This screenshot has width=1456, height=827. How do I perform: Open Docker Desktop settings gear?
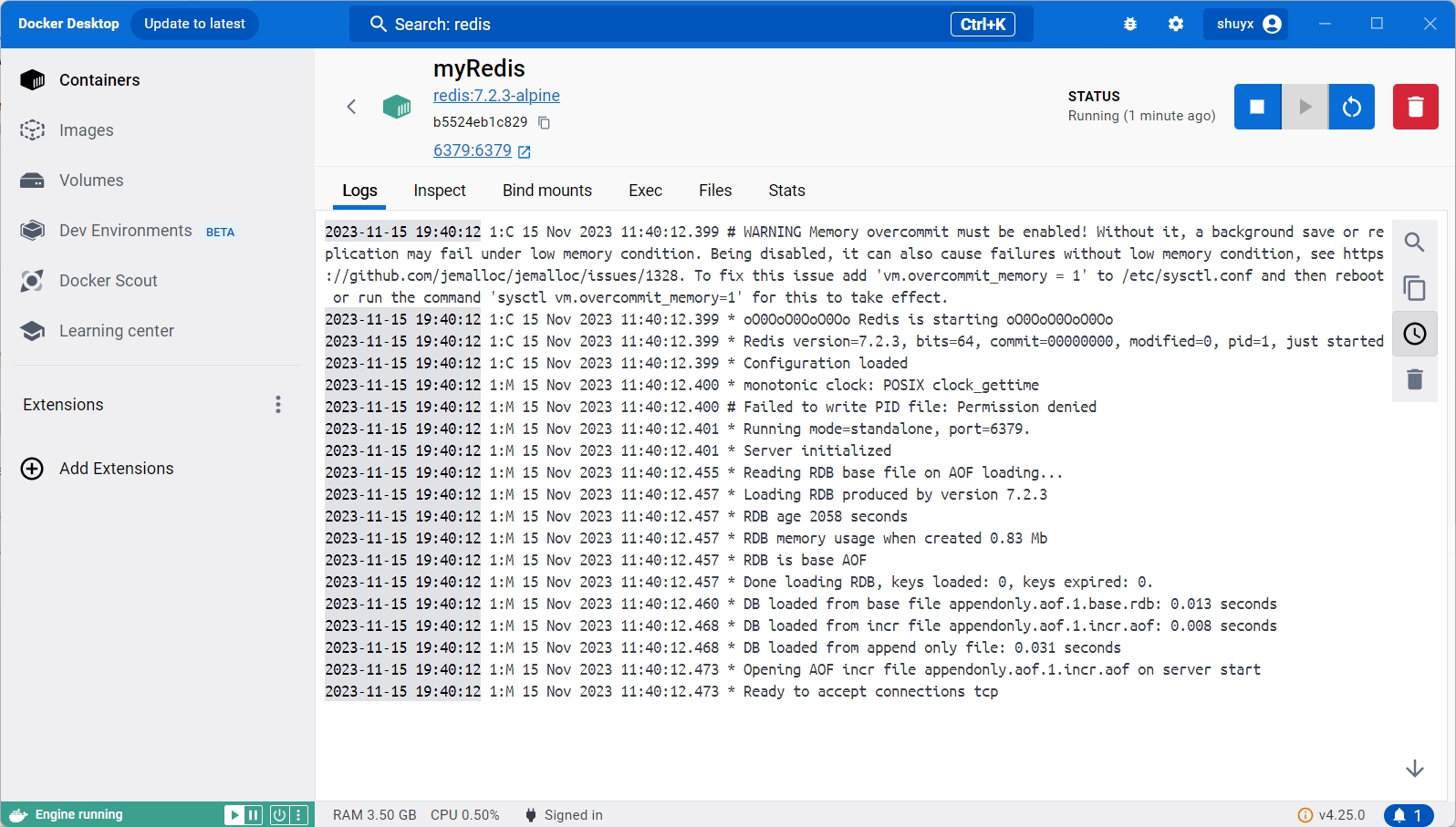click(1176, 24)
